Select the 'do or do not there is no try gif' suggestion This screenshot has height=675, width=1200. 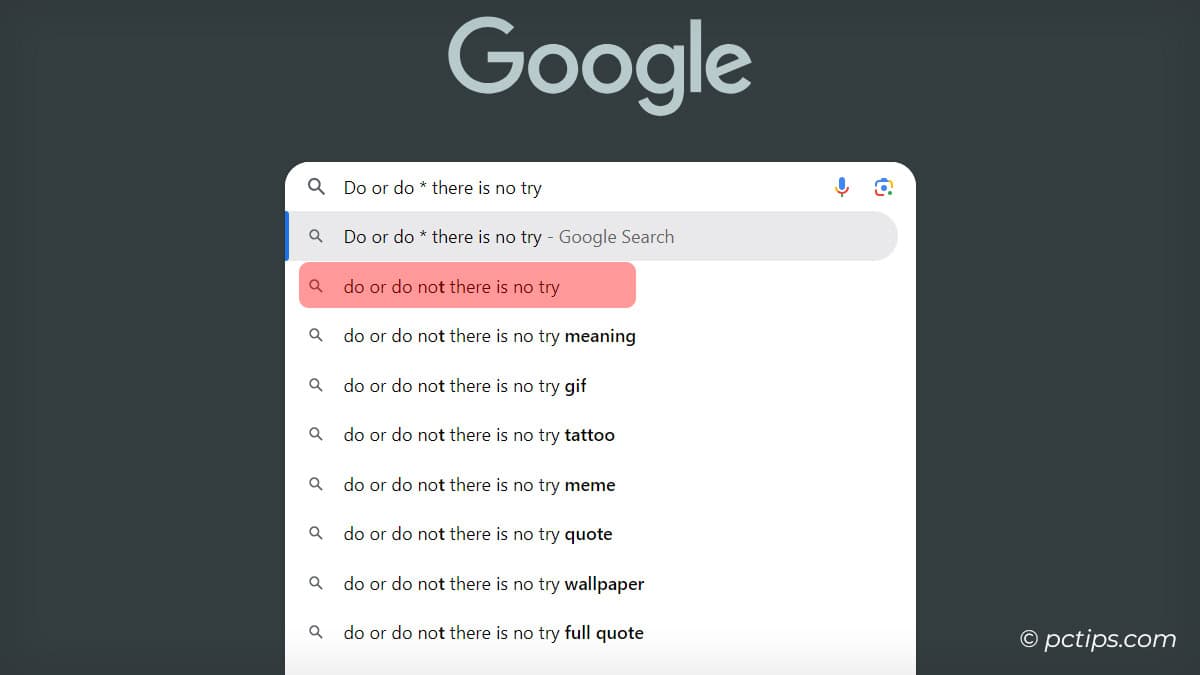pyautogui.click(x=465, y=385)
